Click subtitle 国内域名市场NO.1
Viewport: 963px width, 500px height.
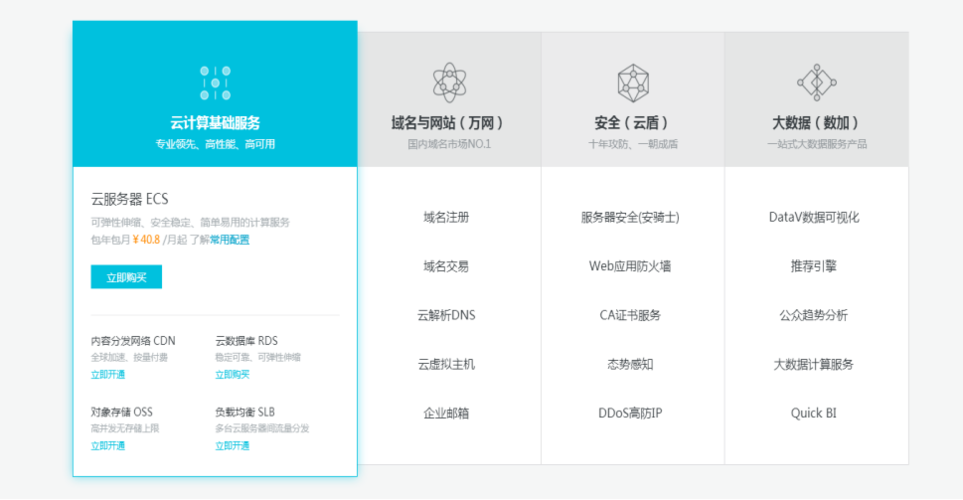450,144
